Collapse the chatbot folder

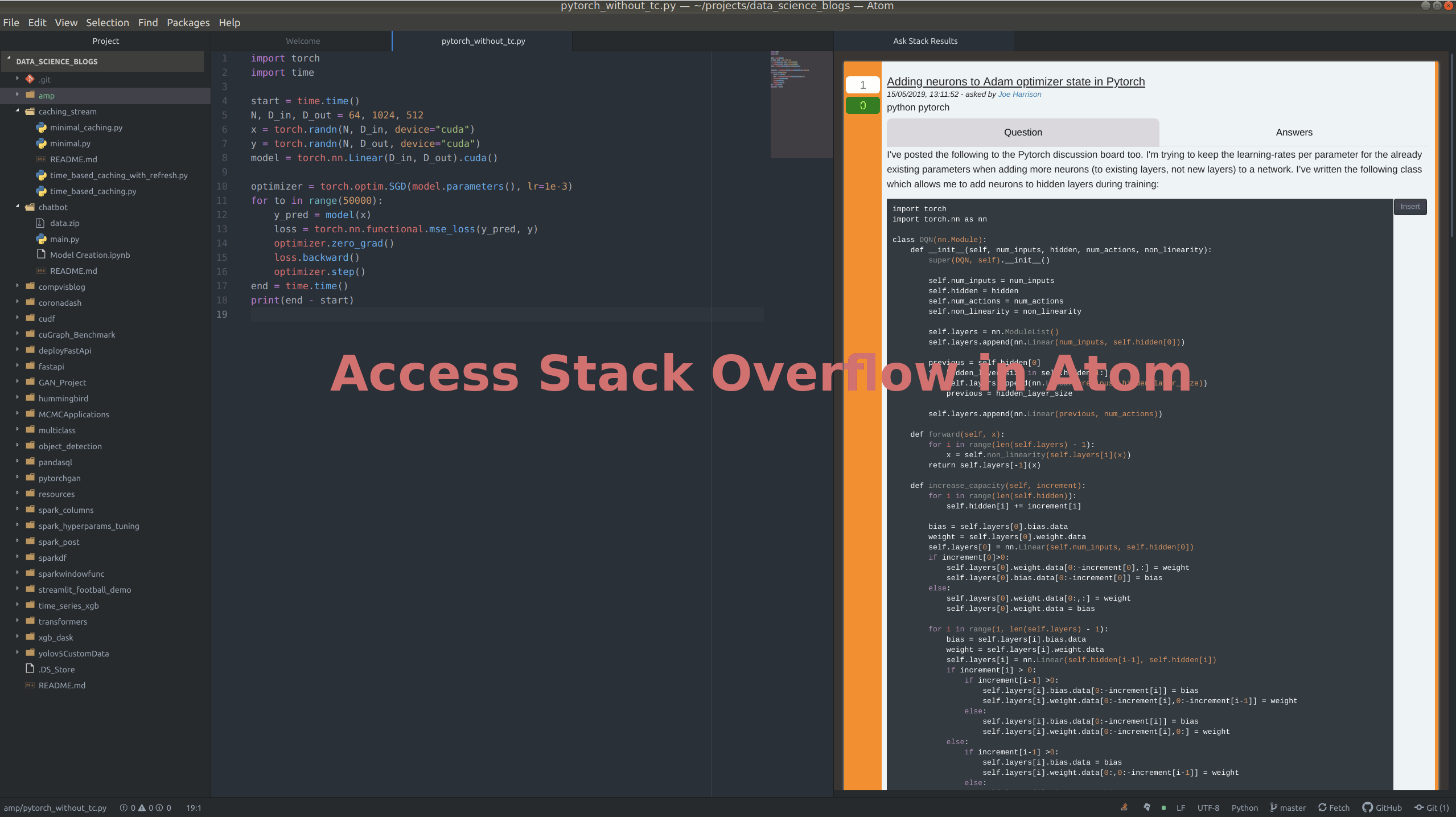coord(18,206)
